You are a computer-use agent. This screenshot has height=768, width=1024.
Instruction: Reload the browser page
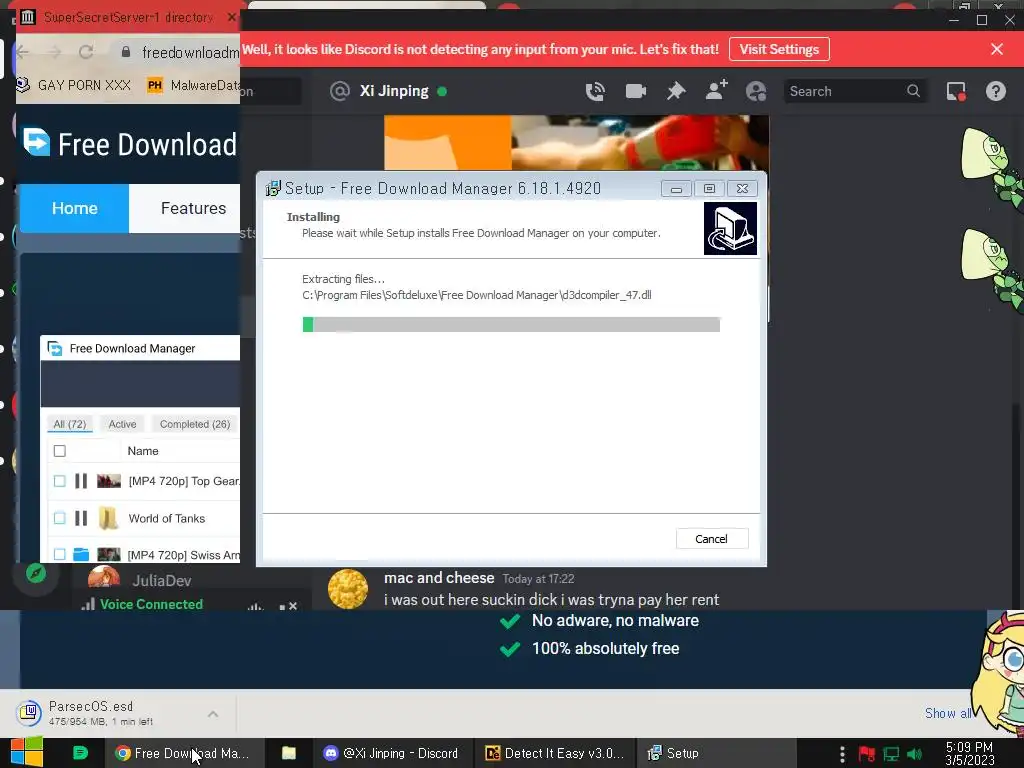click(x=86, y=52)
